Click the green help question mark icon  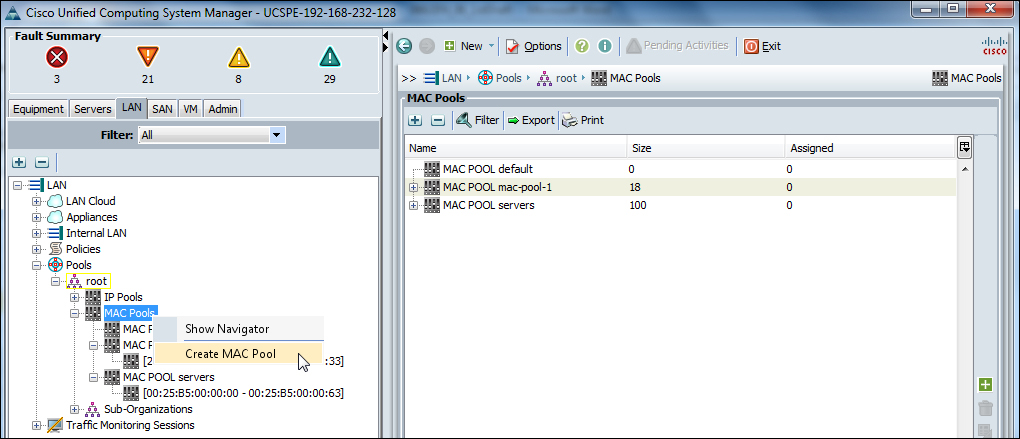[582, 46]
